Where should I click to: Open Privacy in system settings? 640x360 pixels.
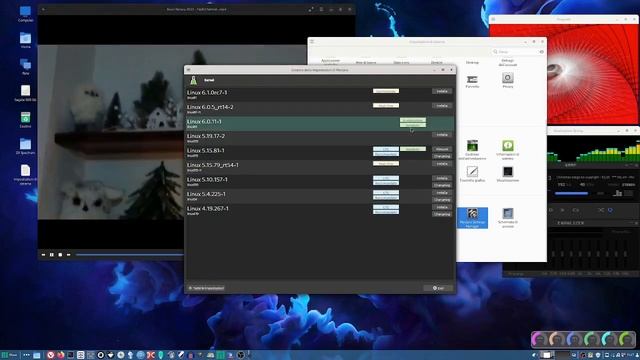pos(508,80)
